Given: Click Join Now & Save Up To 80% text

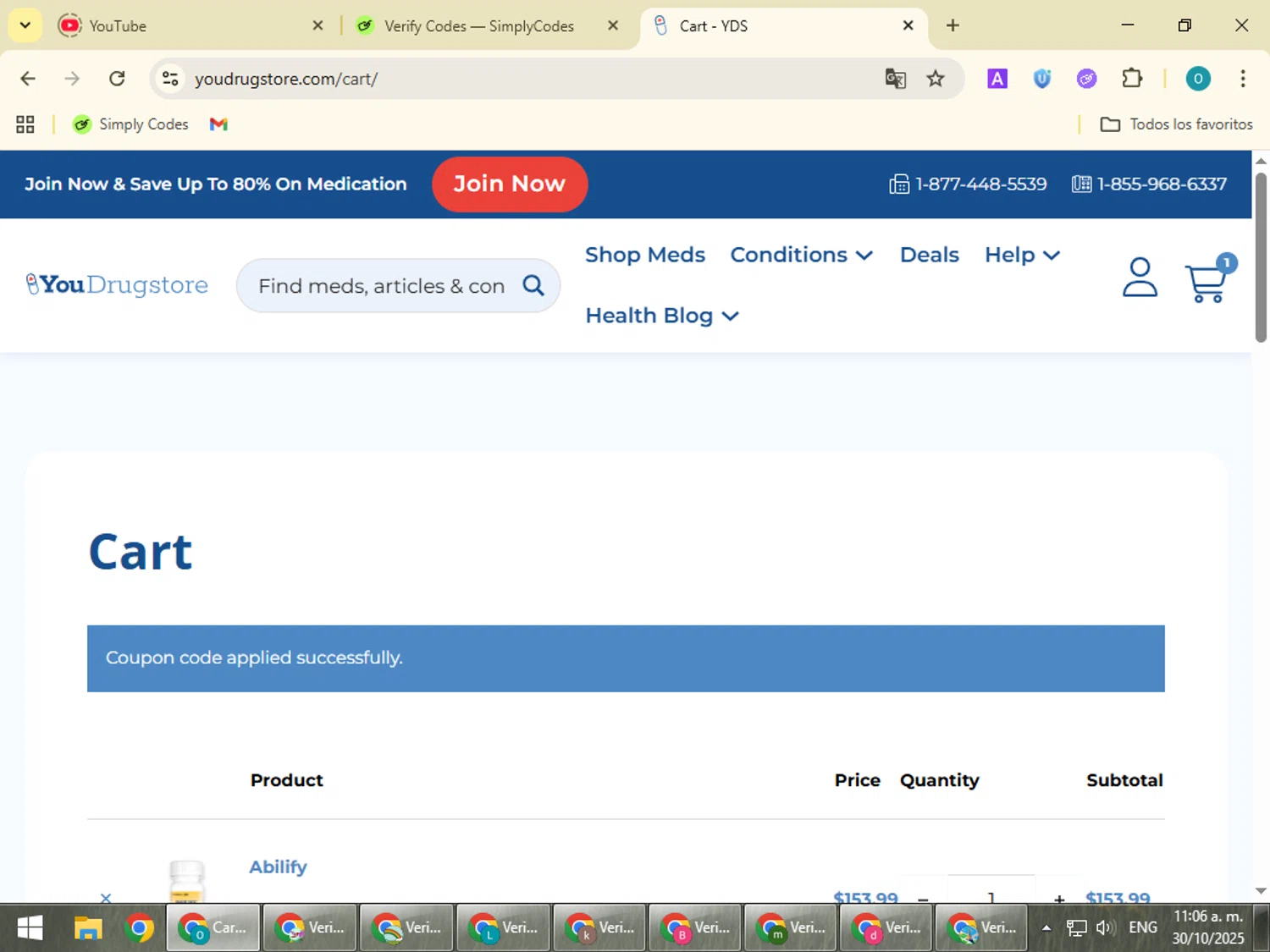Looking at the screenshot, I should (216, 184).
